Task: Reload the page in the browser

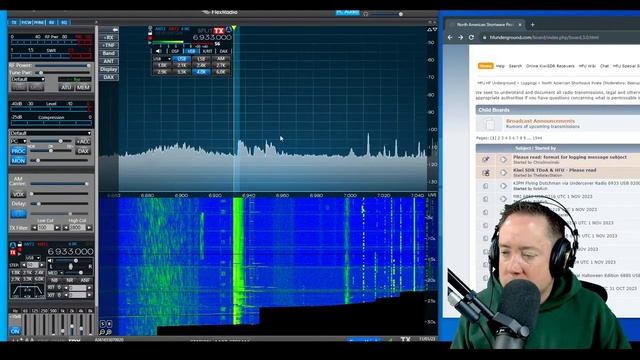Action: tap(471, 37)
